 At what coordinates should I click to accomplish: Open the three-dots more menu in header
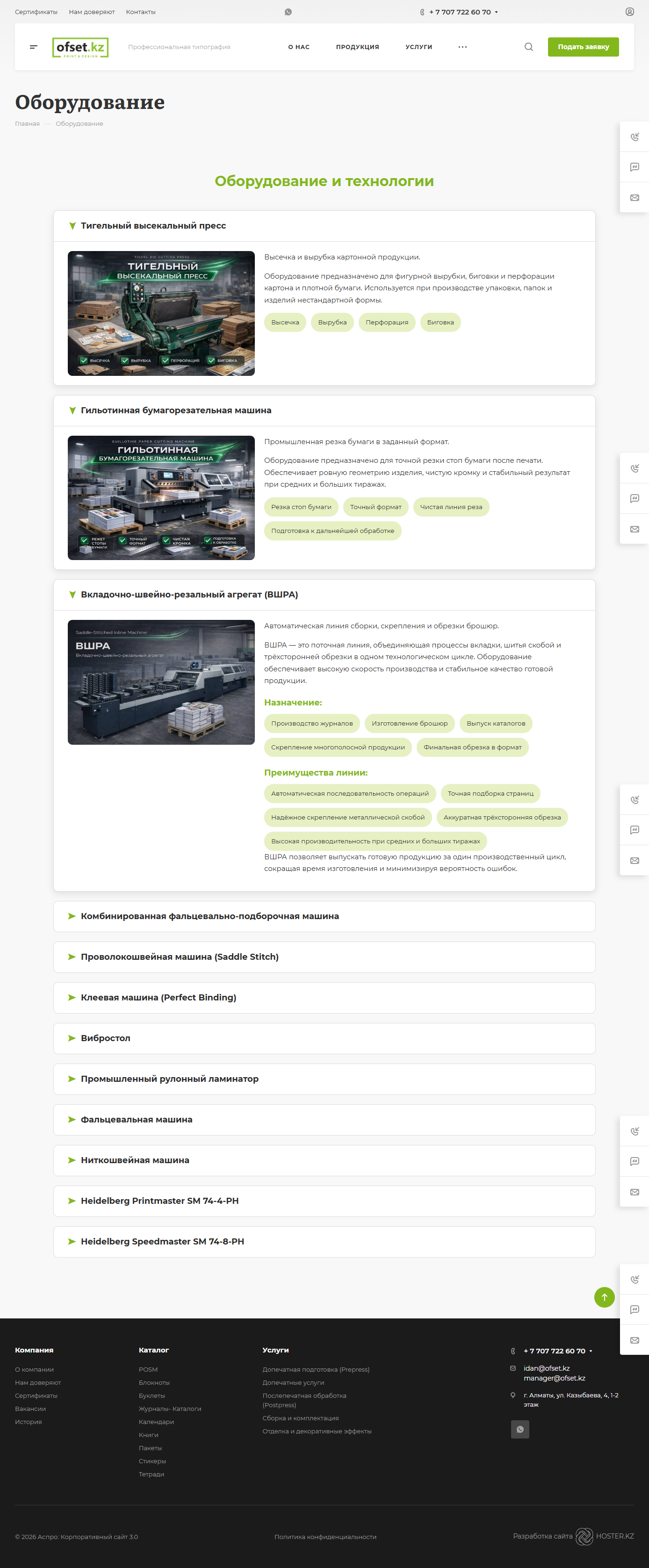tap(463, 47)
